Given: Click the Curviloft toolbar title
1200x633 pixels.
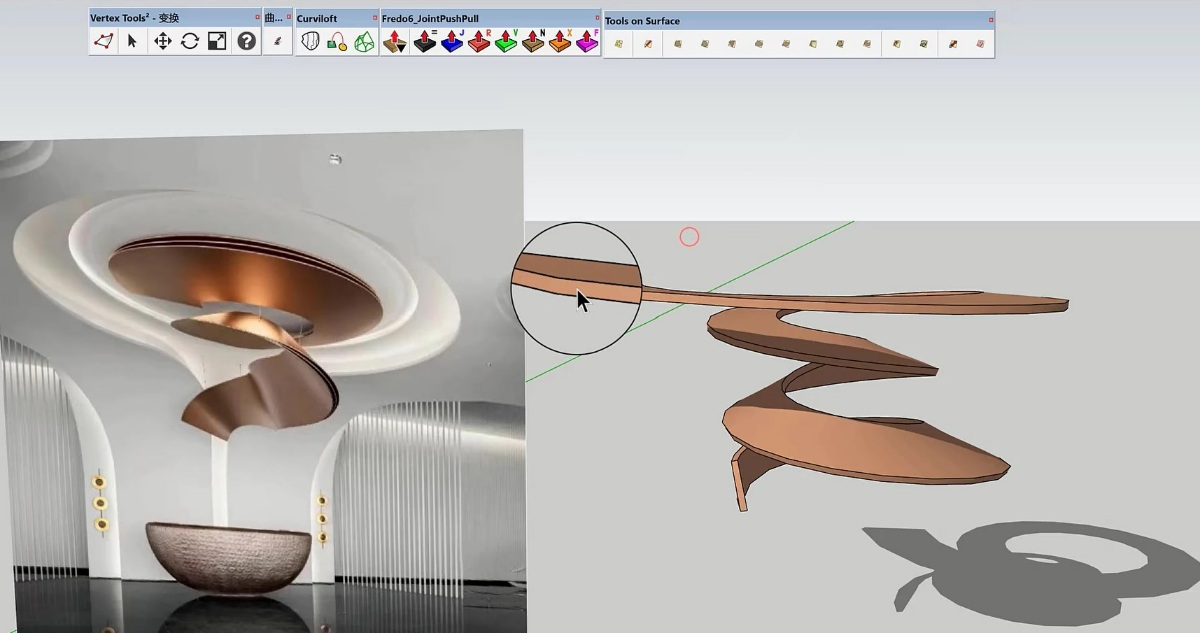Looking at the screenshot, I should tap(317, 18).
